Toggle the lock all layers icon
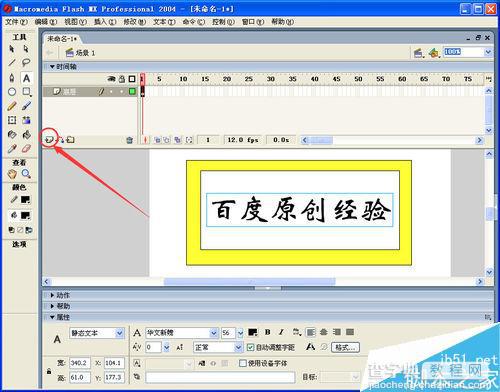500x392 pixels. [x=122, y=79]
